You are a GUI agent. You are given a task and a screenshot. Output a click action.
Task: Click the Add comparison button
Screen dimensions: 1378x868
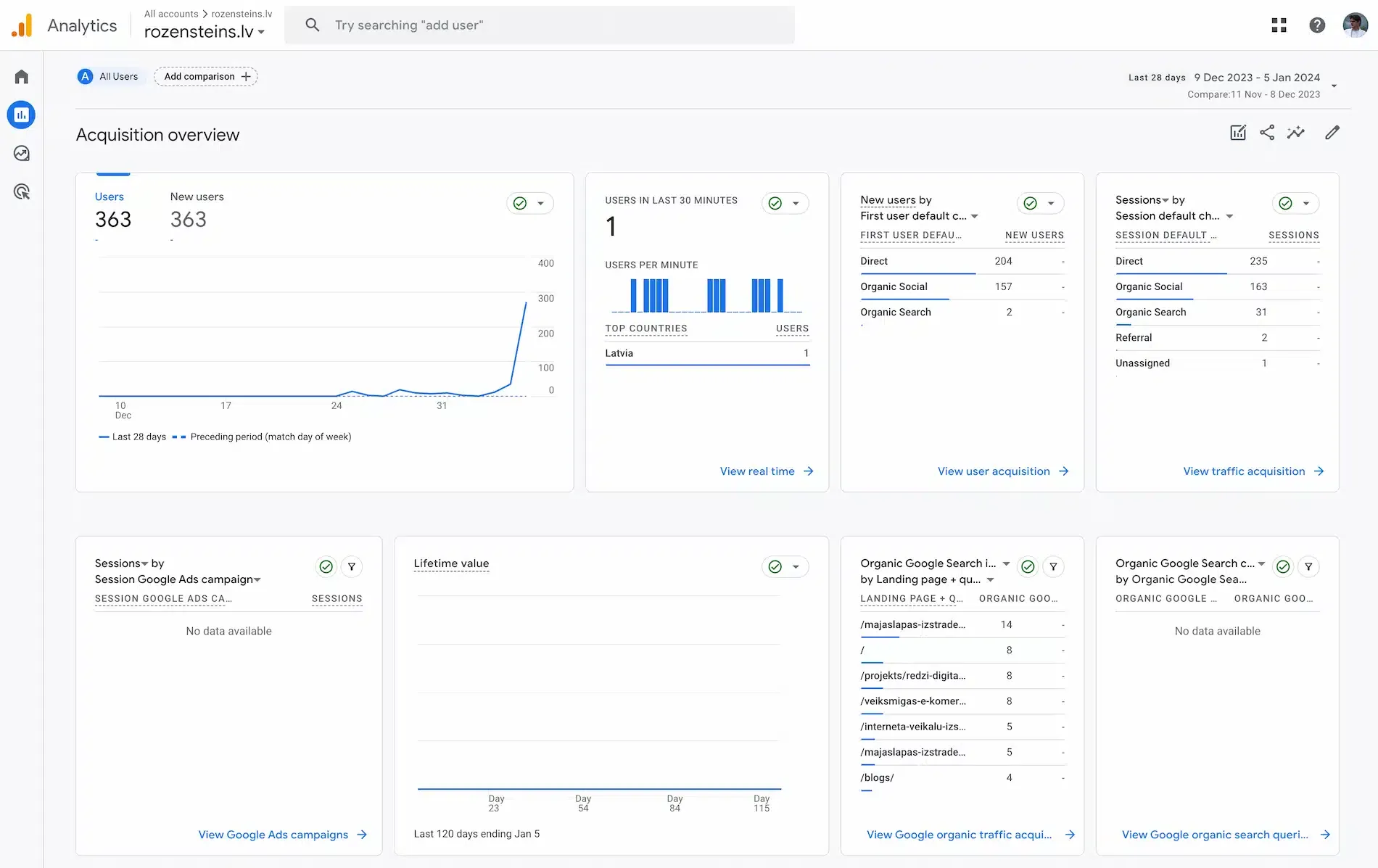tap(206, 77)
